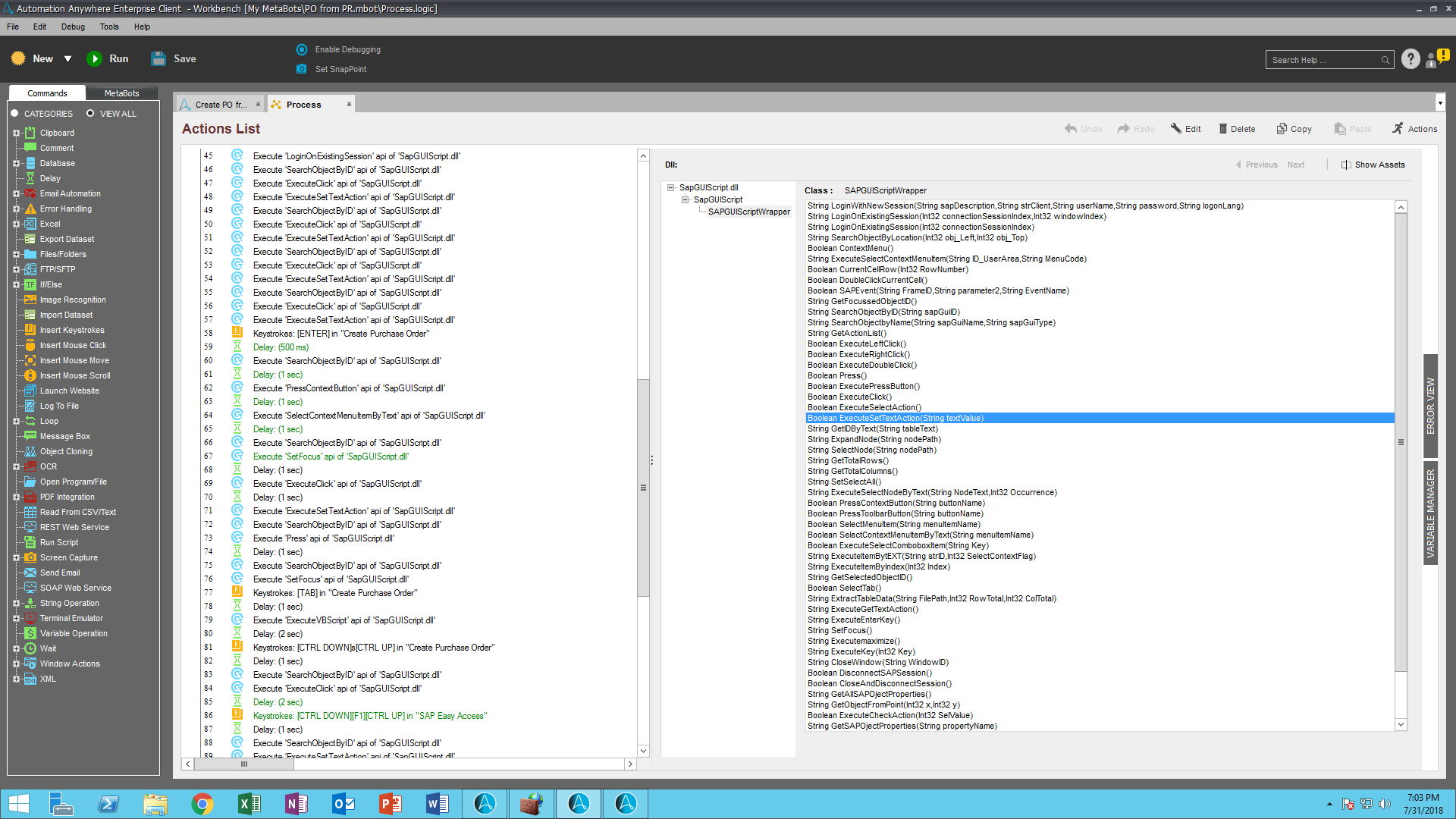Image resolution: width=1456 pixels, height=819 pixels.
Task: Collapse the SapGUIScript.dll tree node
Action: pos(670,187)
